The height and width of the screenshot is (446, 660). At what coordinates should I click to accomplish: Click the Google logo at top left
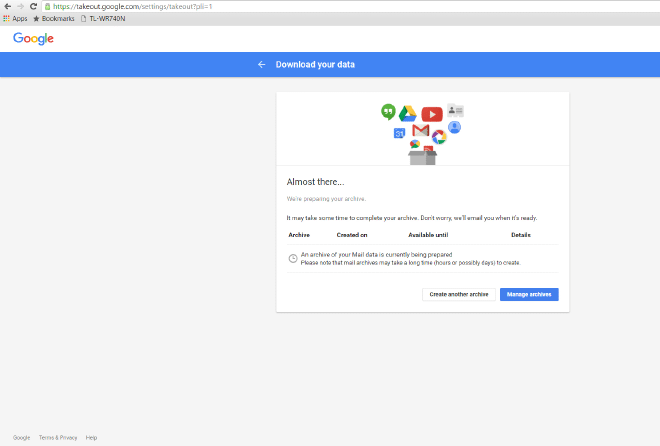(x=33, y=38)
